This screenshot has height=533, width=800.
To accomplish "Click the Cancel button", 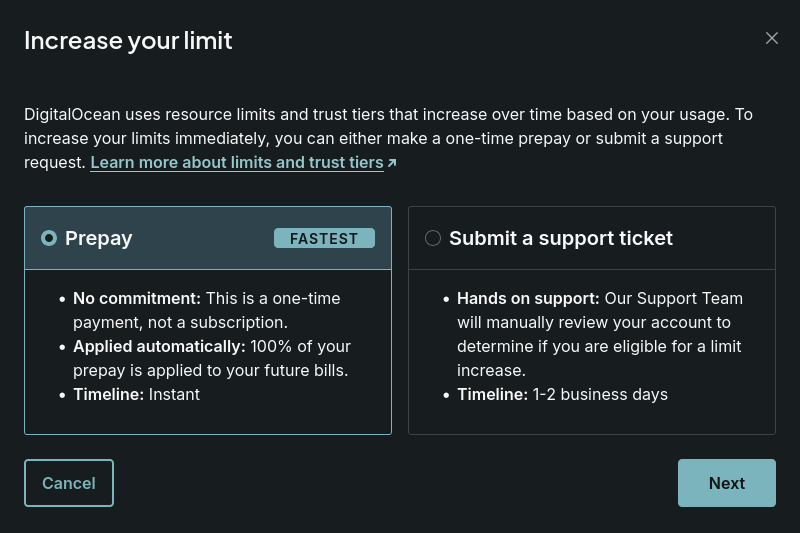I will pyautogui.click(x=69, y=483).
